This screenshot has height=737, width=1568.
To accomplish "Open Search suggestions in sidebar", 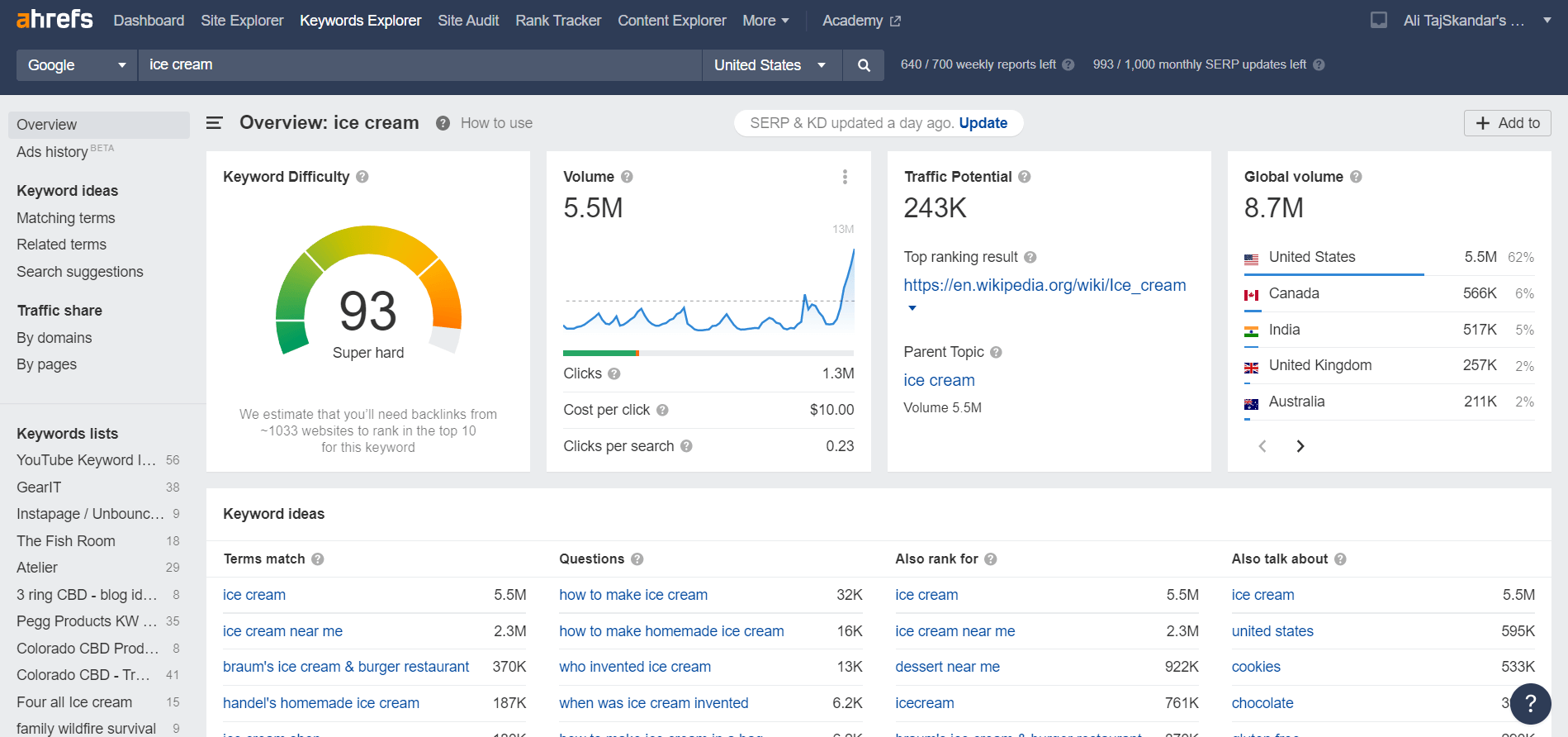I will click(80, 272).
